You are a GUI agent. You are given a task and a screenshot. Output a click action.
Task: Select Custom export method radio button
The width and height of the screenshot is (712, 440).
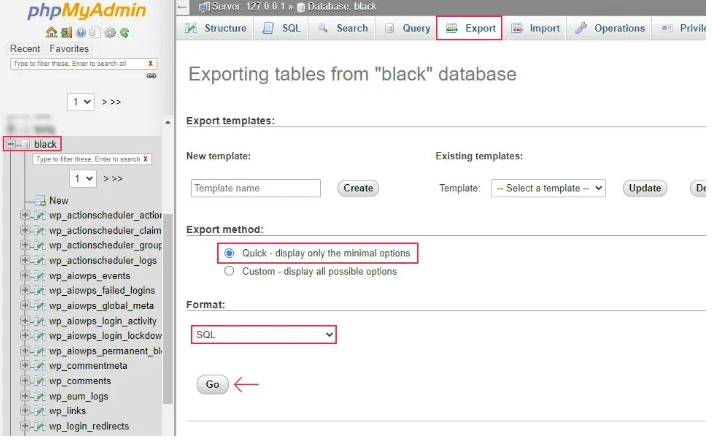point(229,271)
